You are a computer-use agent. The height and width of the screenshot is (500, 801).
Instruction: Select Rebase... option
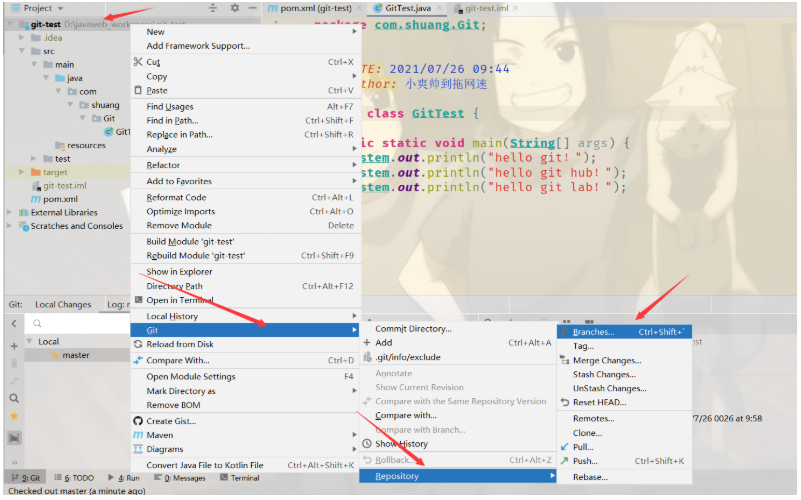click(x=624, y=477)
